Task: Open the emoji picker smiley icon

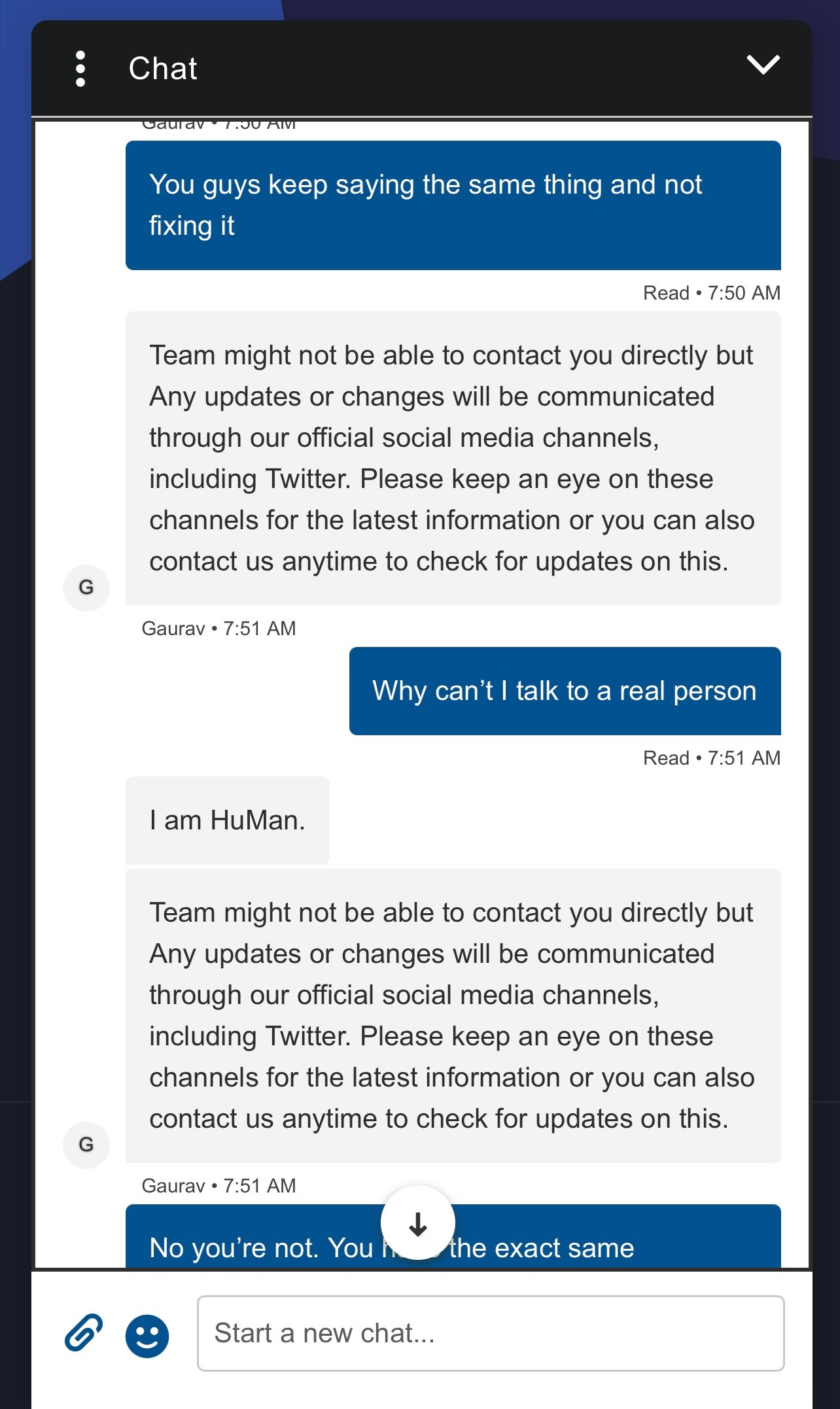Action: (147, 1335)
